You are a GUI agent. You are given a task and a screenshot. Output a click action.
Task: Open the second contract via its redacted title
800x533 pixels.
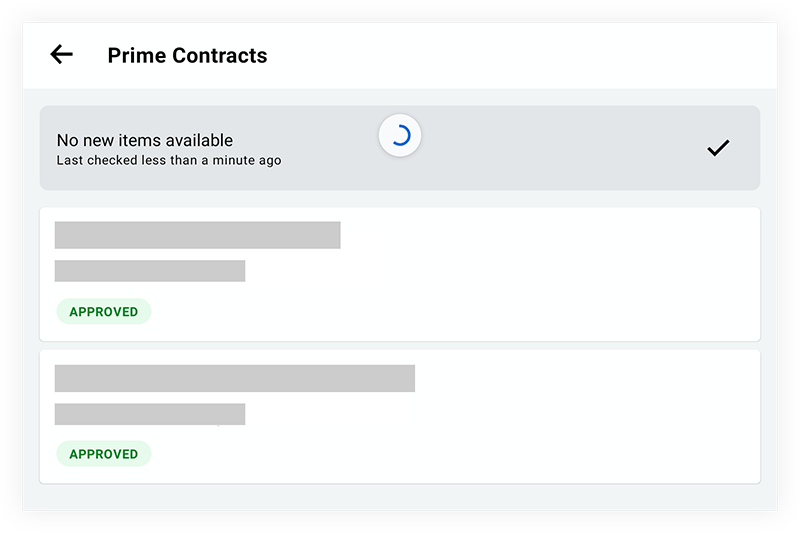click(234, 378)
